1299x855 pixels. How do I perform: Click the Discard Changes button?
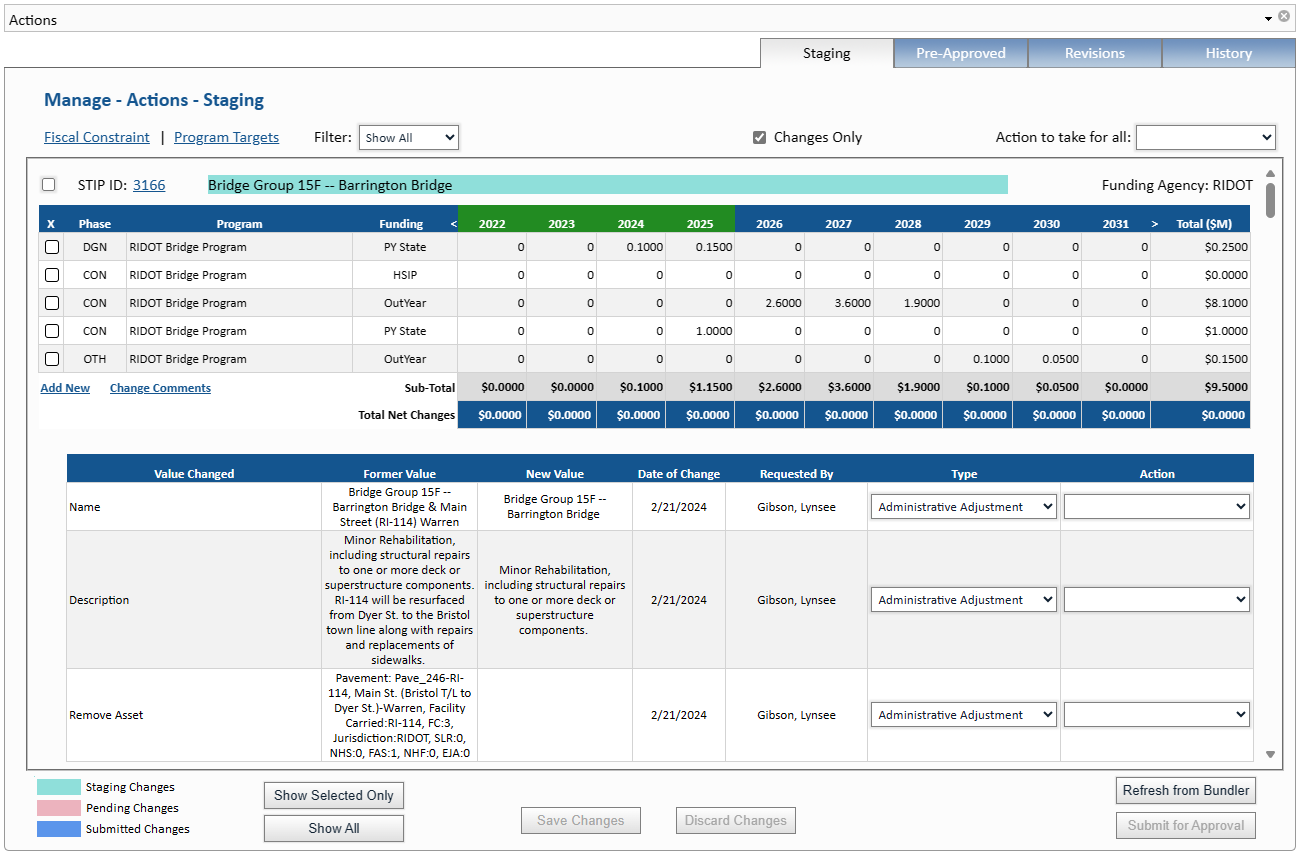[736, 821]
